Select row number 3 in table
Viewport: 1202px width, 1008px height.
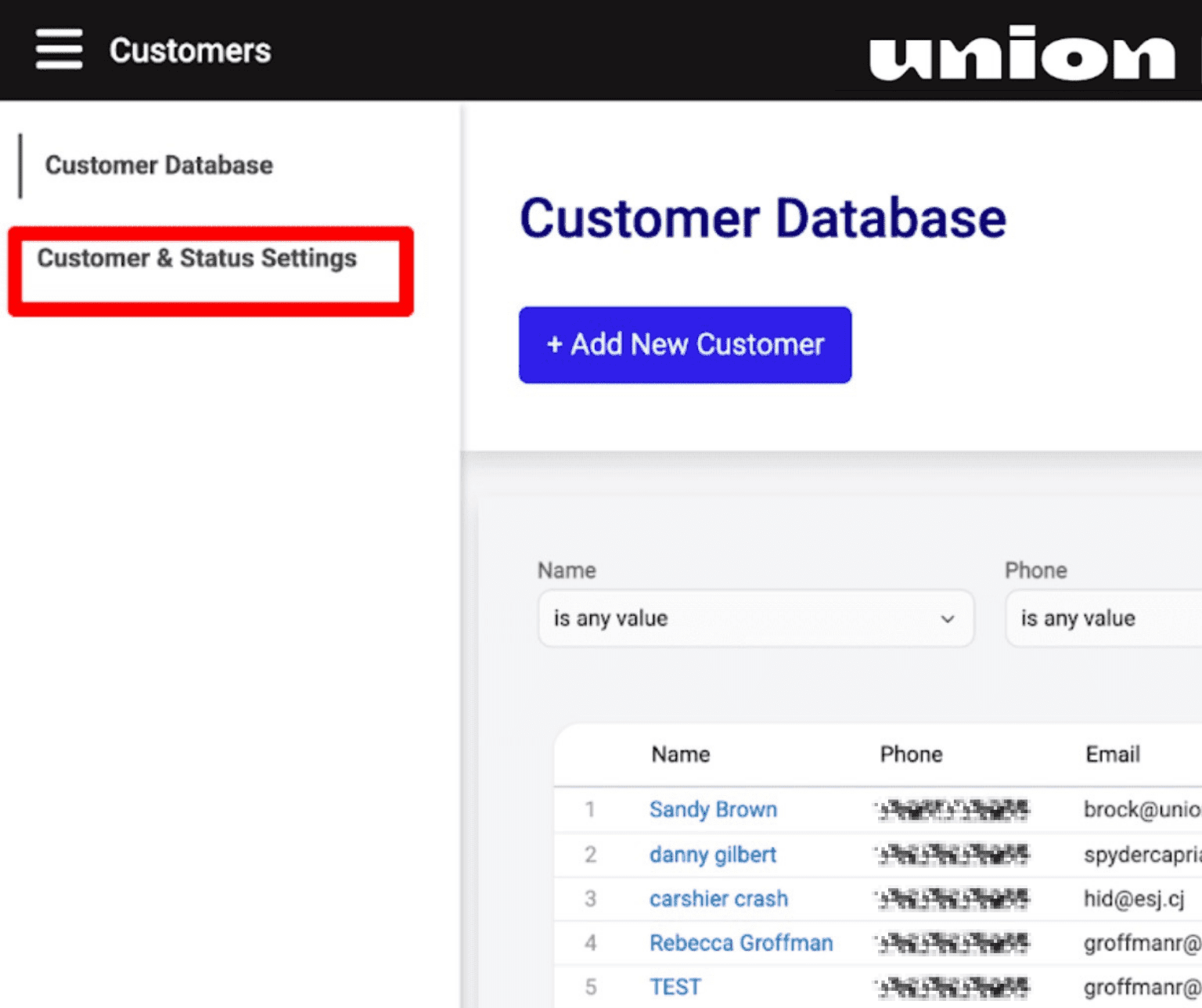click(x=590, y=899)
